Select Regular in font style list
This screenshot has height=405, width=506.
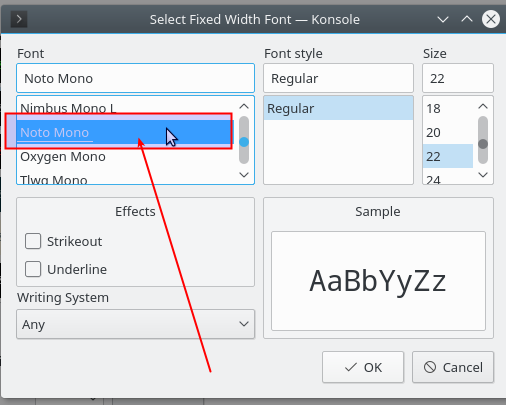click(x=338, y=108)
